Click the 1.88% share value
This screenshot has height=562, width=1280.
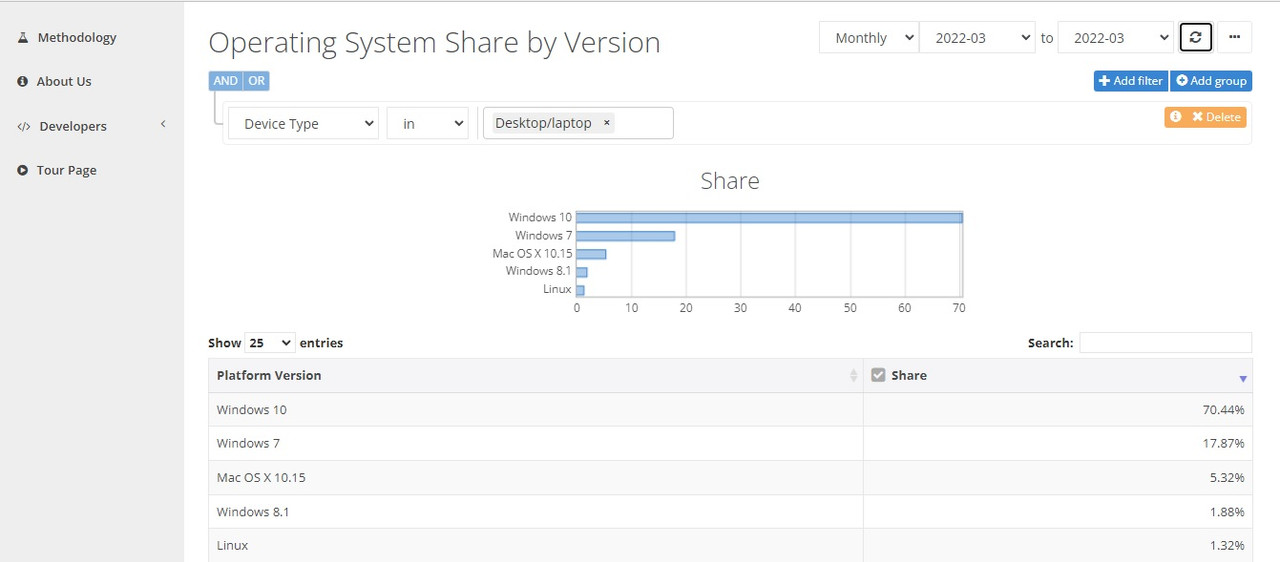(1227, 511)
